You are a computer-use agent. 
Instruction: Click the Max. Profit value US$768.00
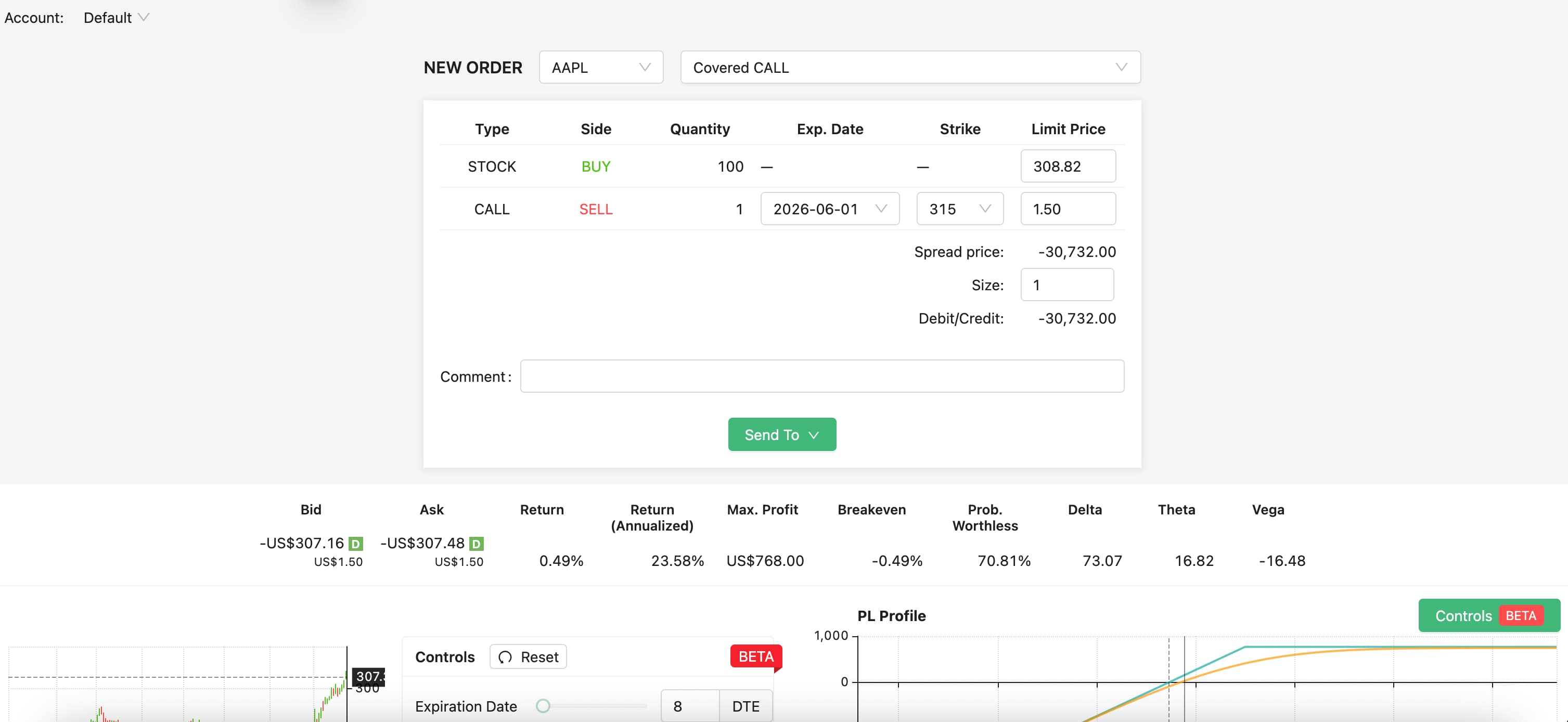(x=765, y=561)
